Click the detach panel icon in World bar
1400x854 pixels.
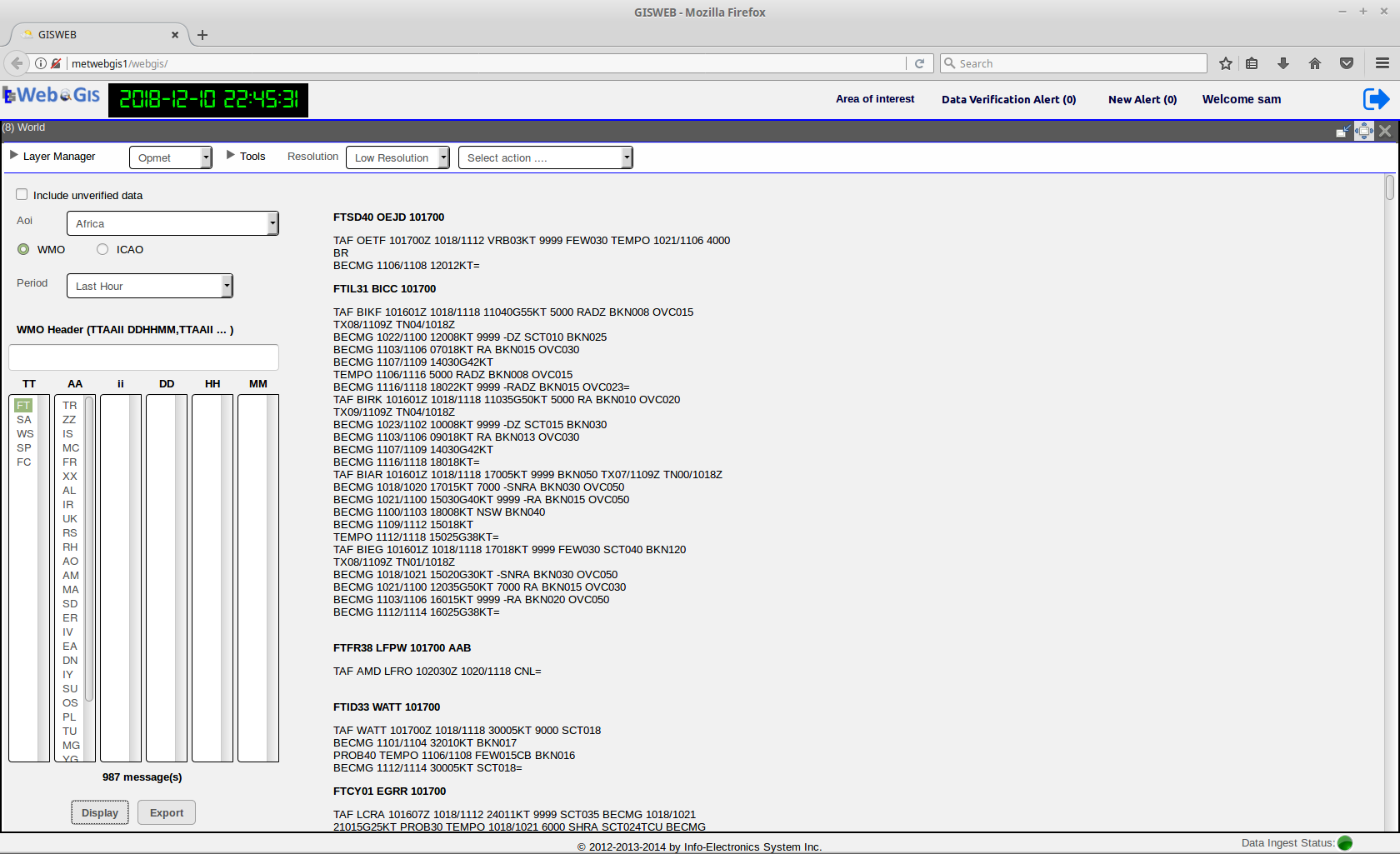click(1342, 131)
